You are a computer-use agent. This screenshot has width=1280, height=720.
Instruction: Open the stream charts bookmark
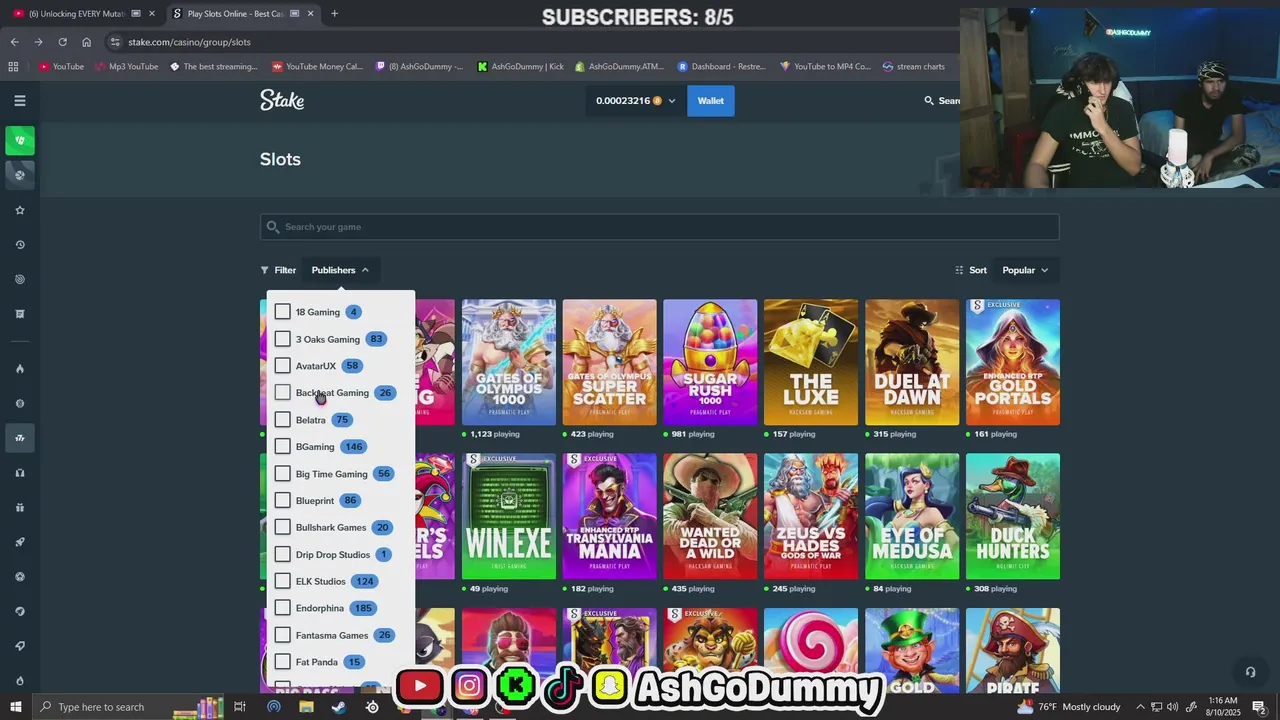[x=913, y=67]
